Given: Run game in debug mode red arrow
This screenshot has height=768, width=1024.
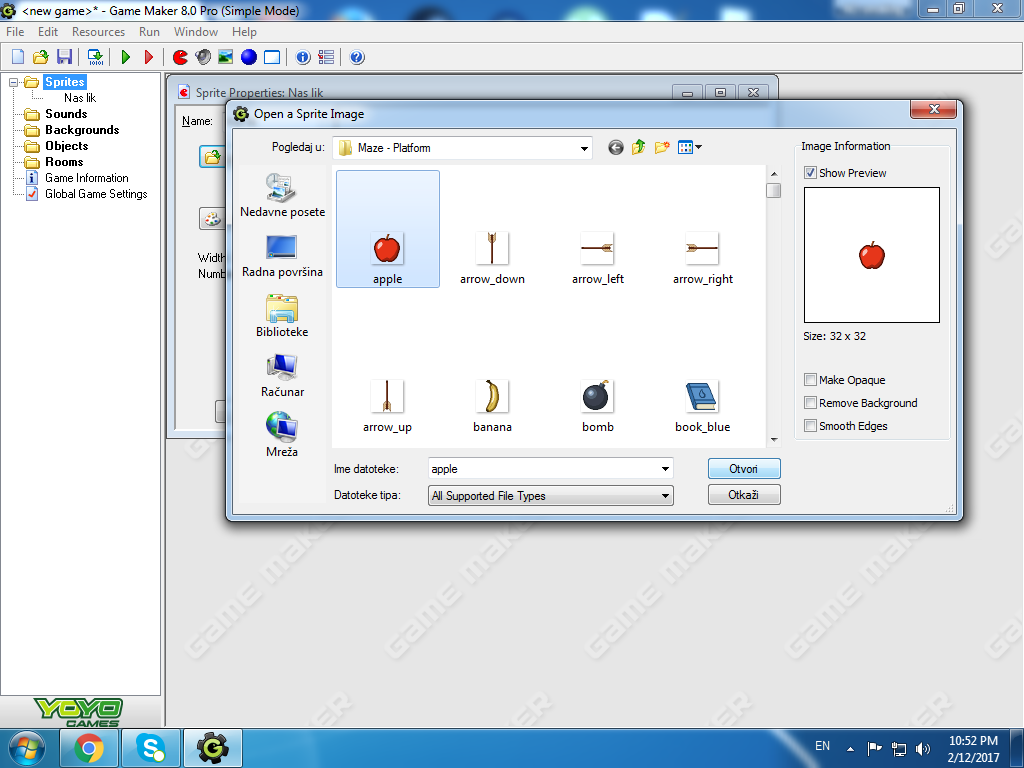Looking at the screenshot, I should tap(149, 57).
